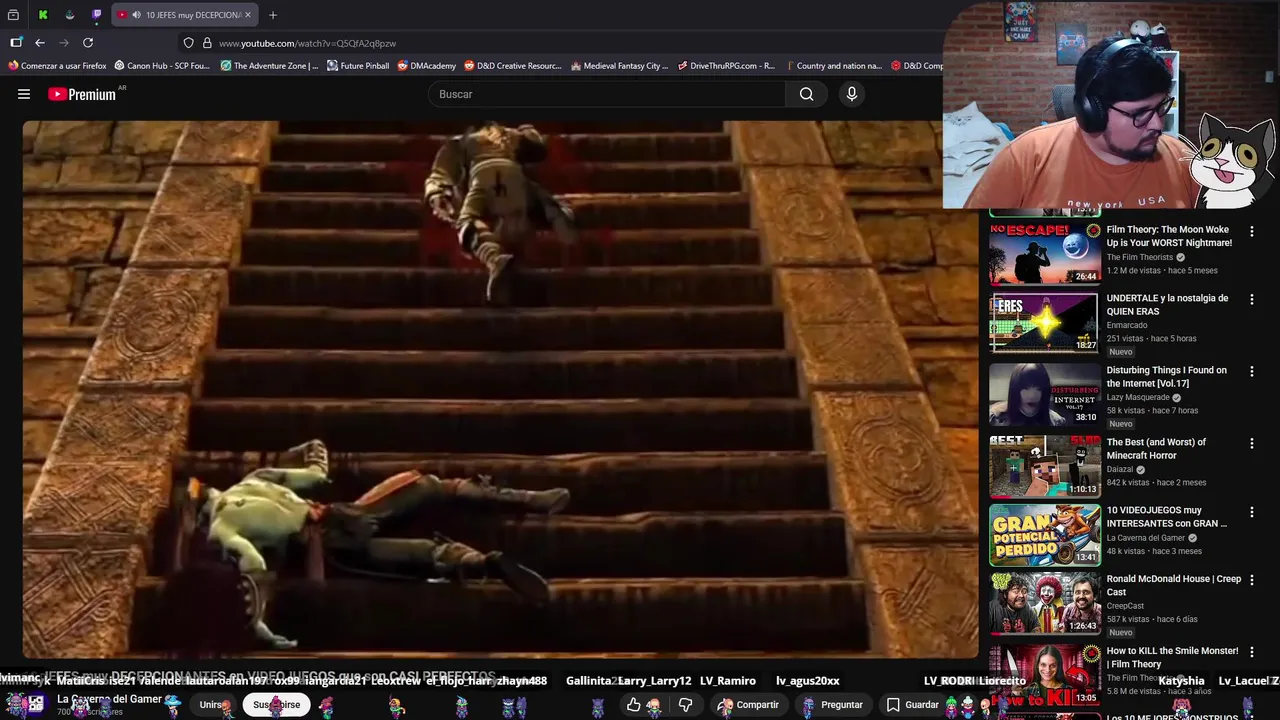Viewport: 1280px width, 720px height.
Task: Go forward one page in browser
Action: [64, 43]
